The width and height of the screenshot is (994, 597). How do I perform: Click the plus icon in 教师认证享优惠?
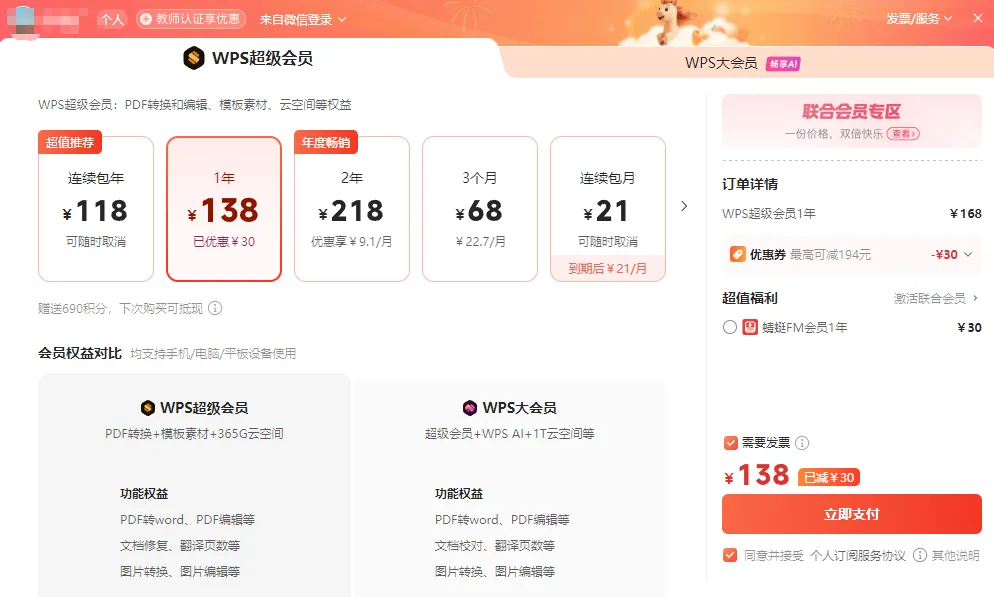click(x=146, y=19)
